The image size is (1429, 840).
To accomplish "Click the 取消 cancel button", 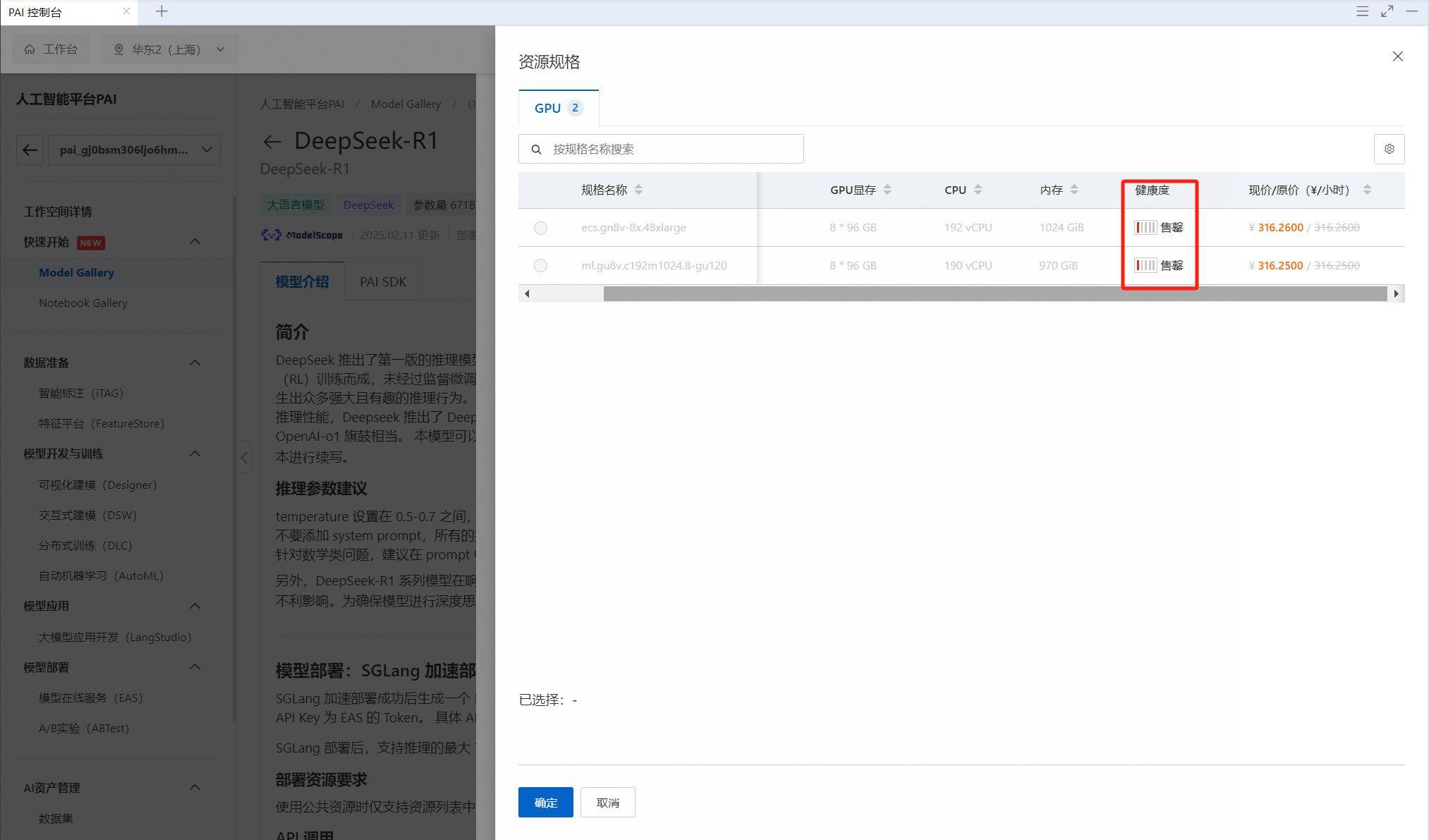I will (x=607, y=803).
